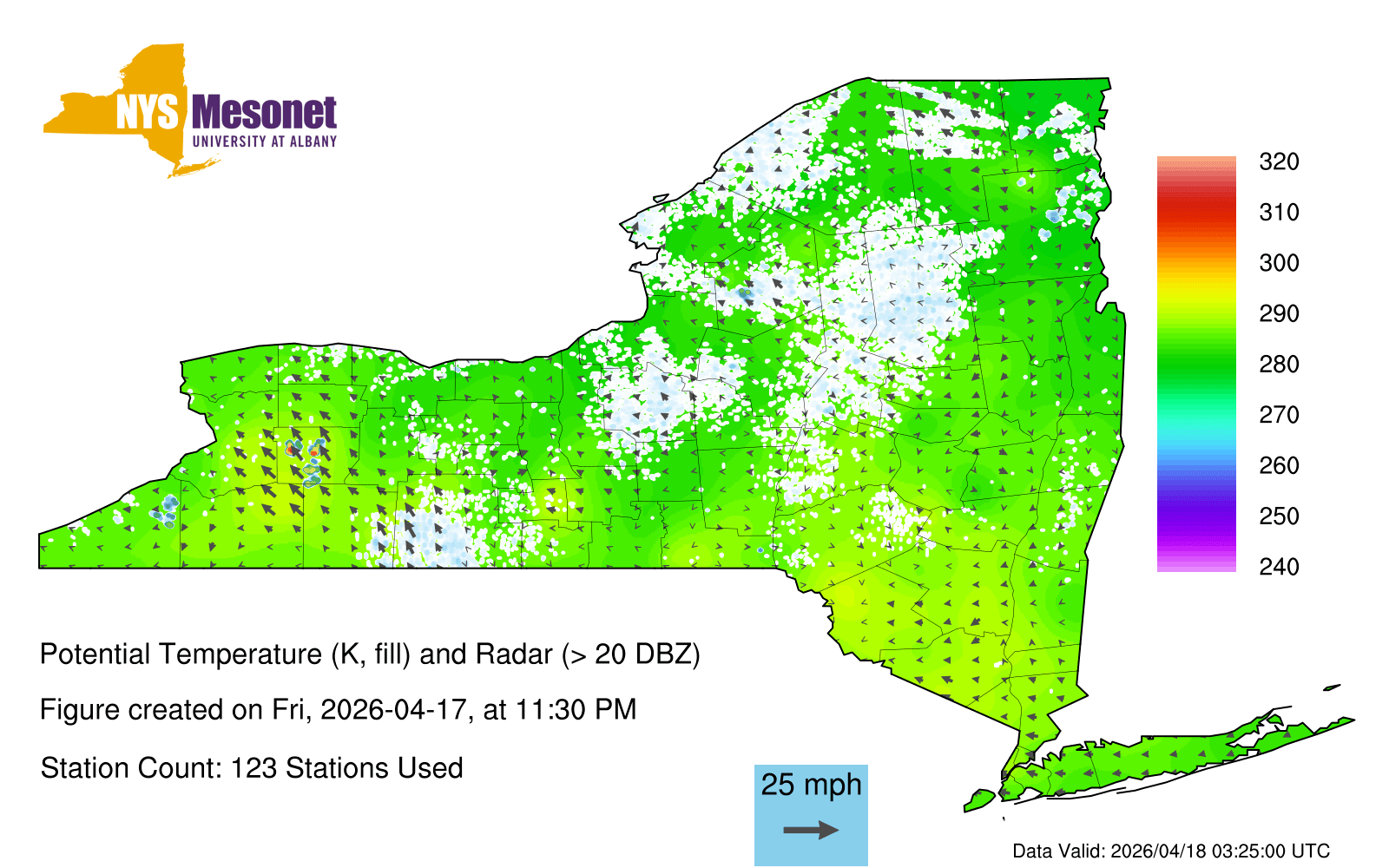
Task: Click the red radar cell in western New York
Action: pyautogui.click(x=290, y=450)
